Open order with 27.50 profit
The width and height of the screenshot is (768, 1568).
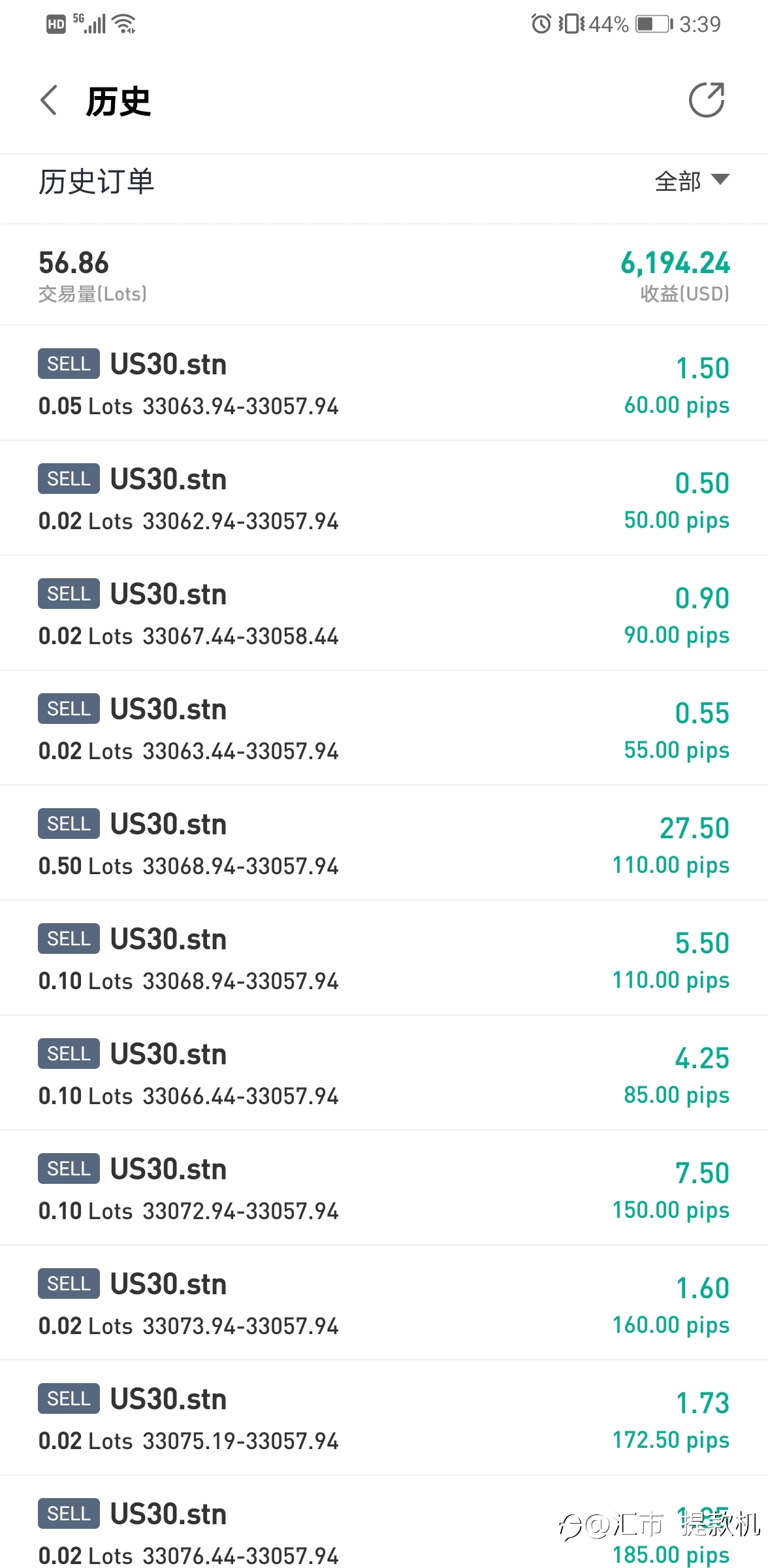click(384, 843)
